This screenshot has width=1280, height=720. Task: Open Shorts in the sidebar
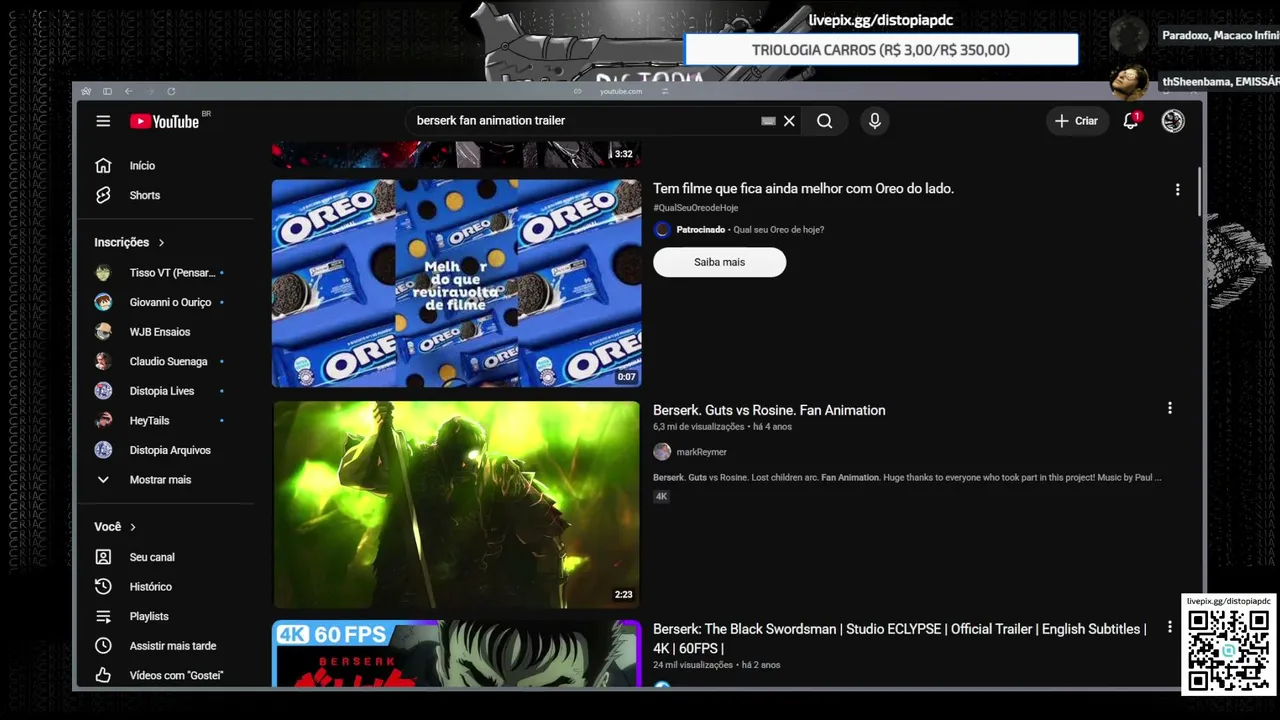tap(145, 196)
